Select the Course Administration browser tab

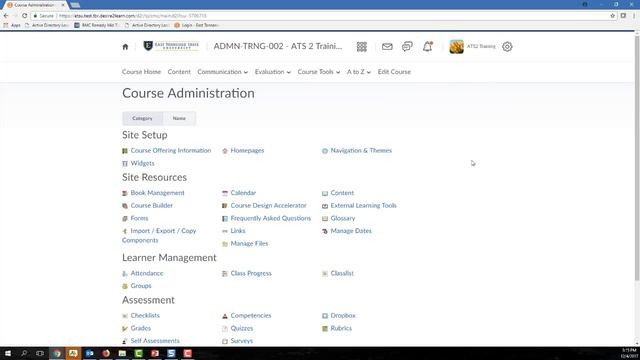point(35,5)
